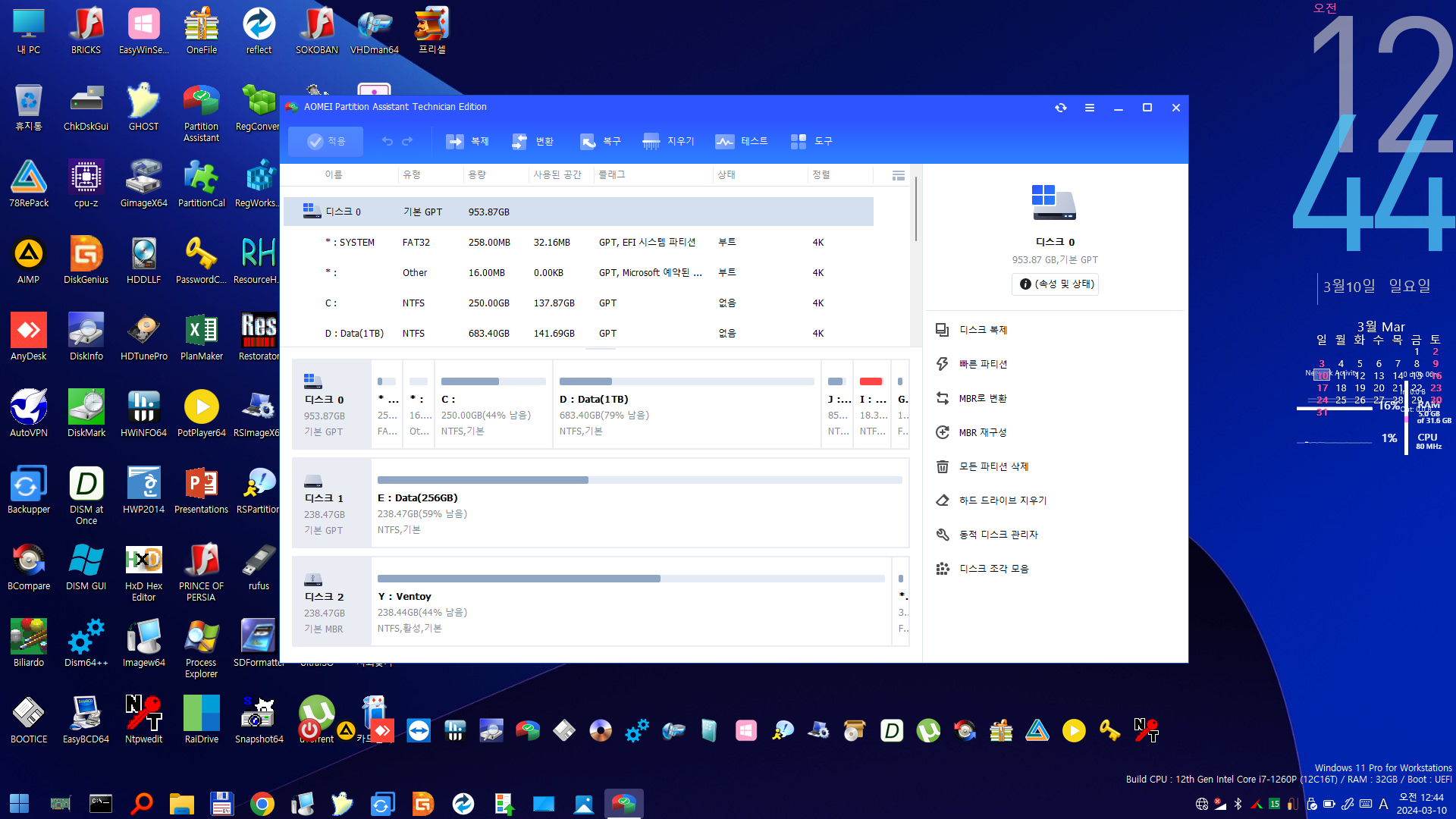This screenshot has height=819, width=1456.
Task: Open Partition Assistant desktop icon
Action: (201, 113)
